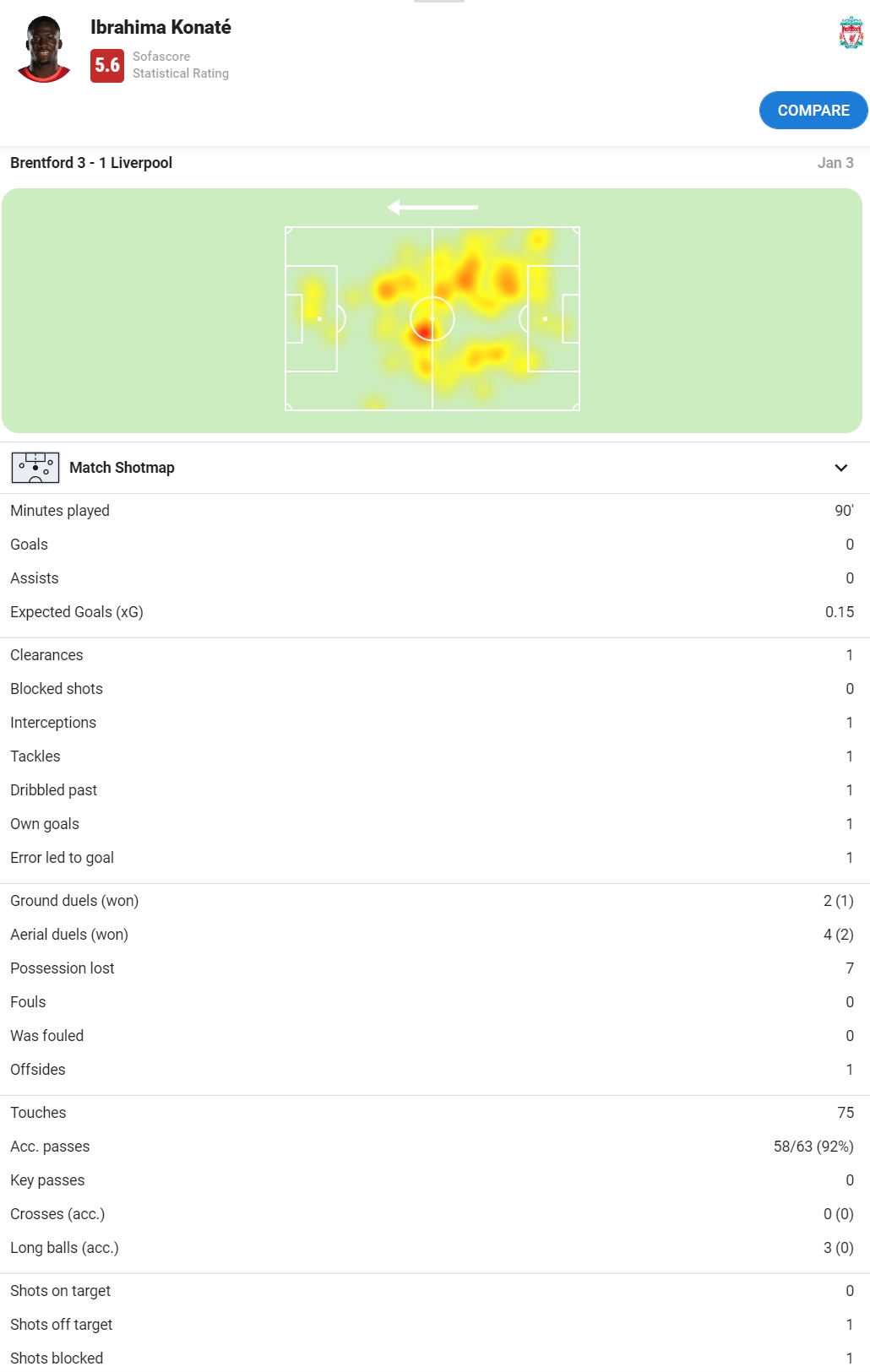Click the Acc. passes 58/63 (92%) value
This screenshot has width=870, height=1372.
click(x=813, y=1147)
